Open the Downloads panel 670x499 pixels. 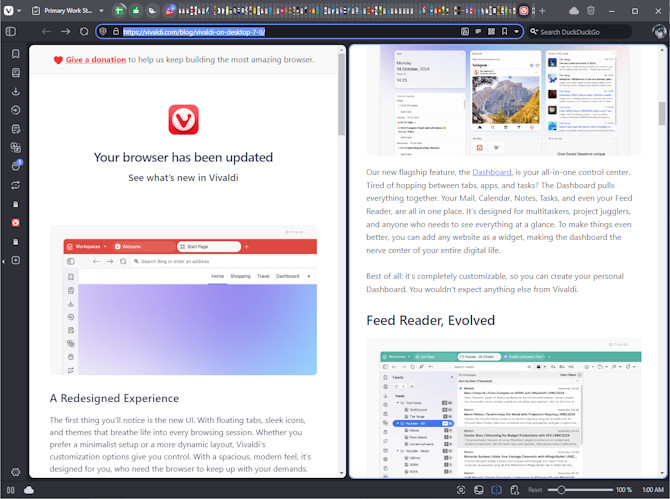(15, 92)
